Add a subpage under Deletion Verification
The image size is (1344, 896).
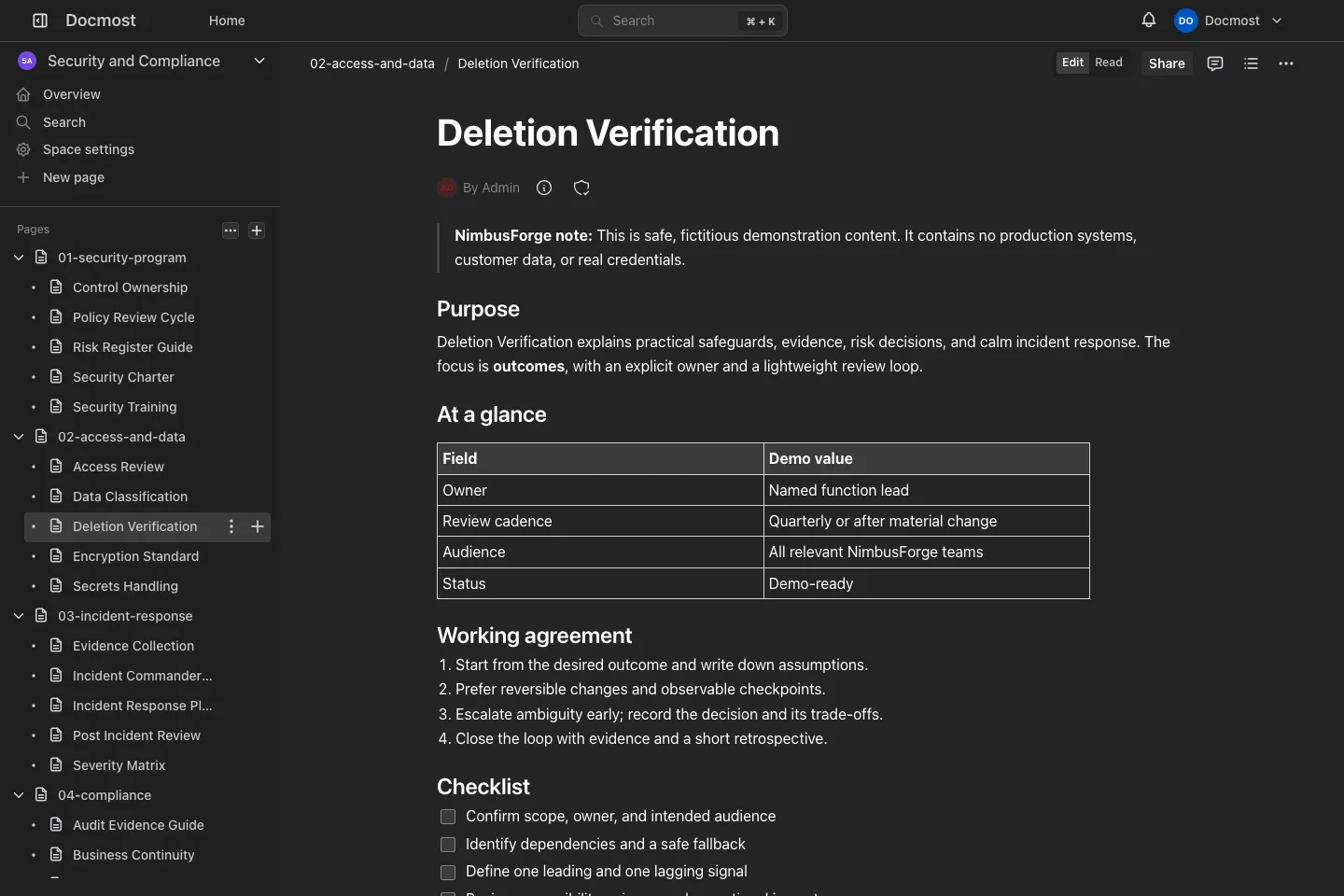click(258, 526)
